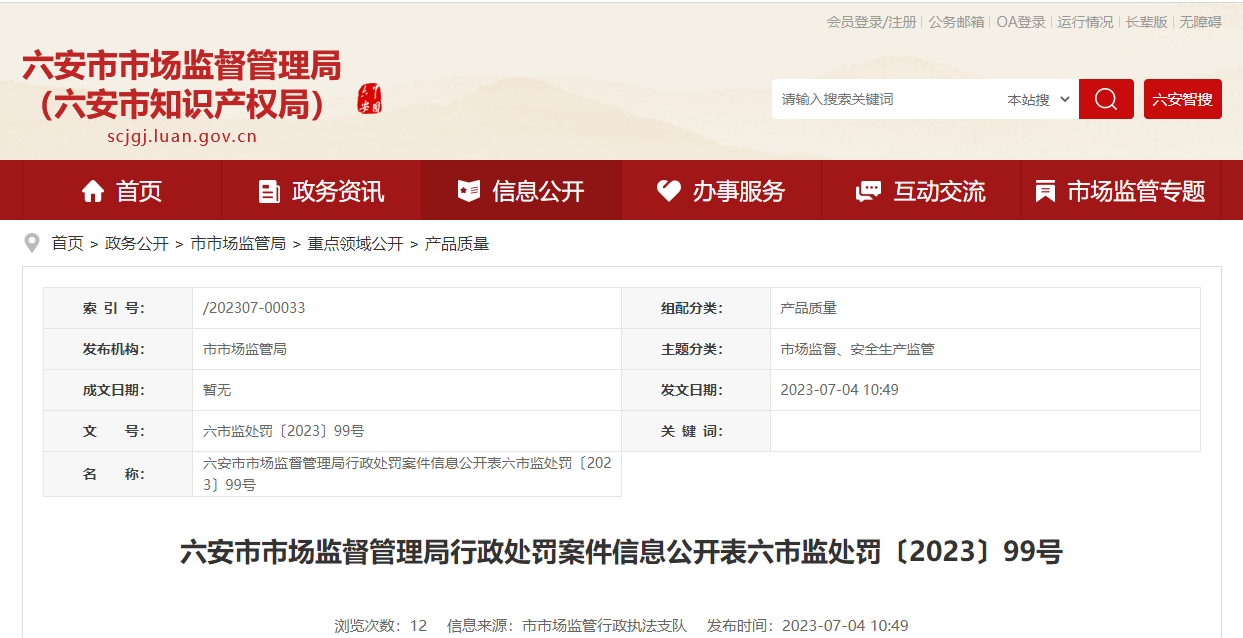Open the 公务邮箱 link
The height and width of the screenshot is (638, 1243).
click(956, 22)
